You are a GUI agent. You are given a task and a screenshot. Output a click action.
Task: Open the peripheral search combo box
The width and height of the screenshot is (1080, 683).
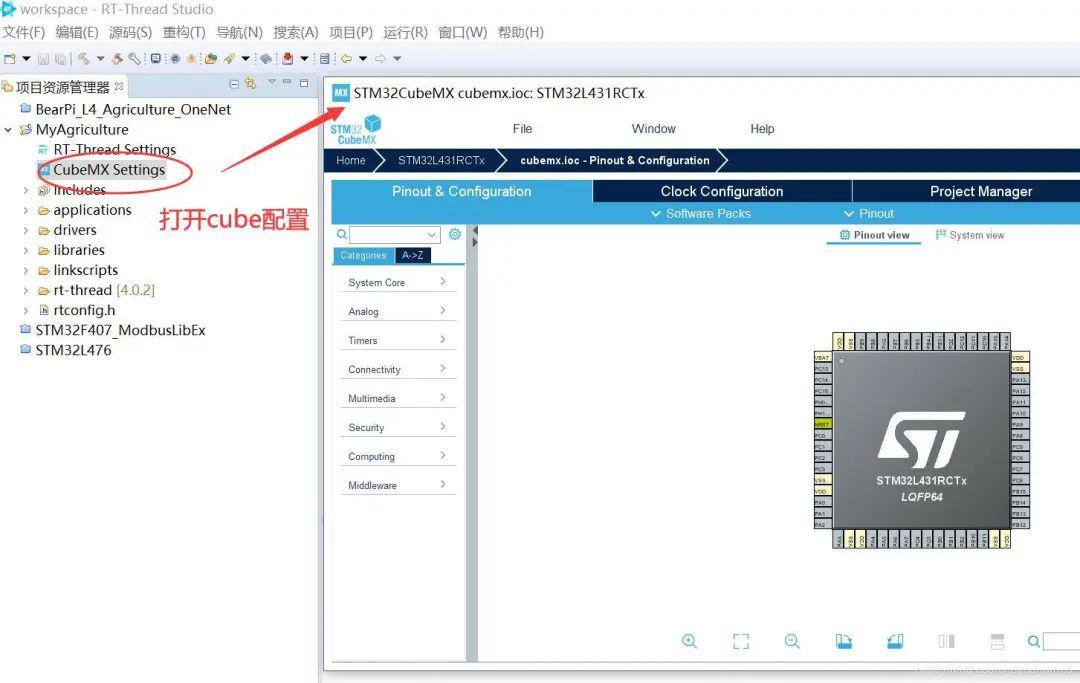point(395,235)
